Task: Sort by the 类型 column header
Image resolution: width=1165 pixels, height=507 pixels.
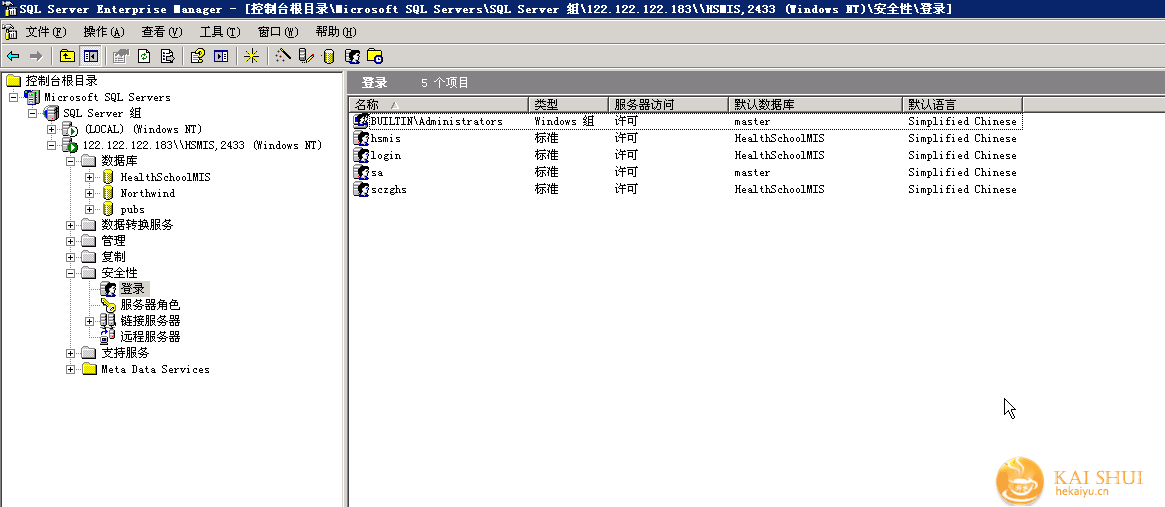Action: pyautogui.click(x=568, y=105)
